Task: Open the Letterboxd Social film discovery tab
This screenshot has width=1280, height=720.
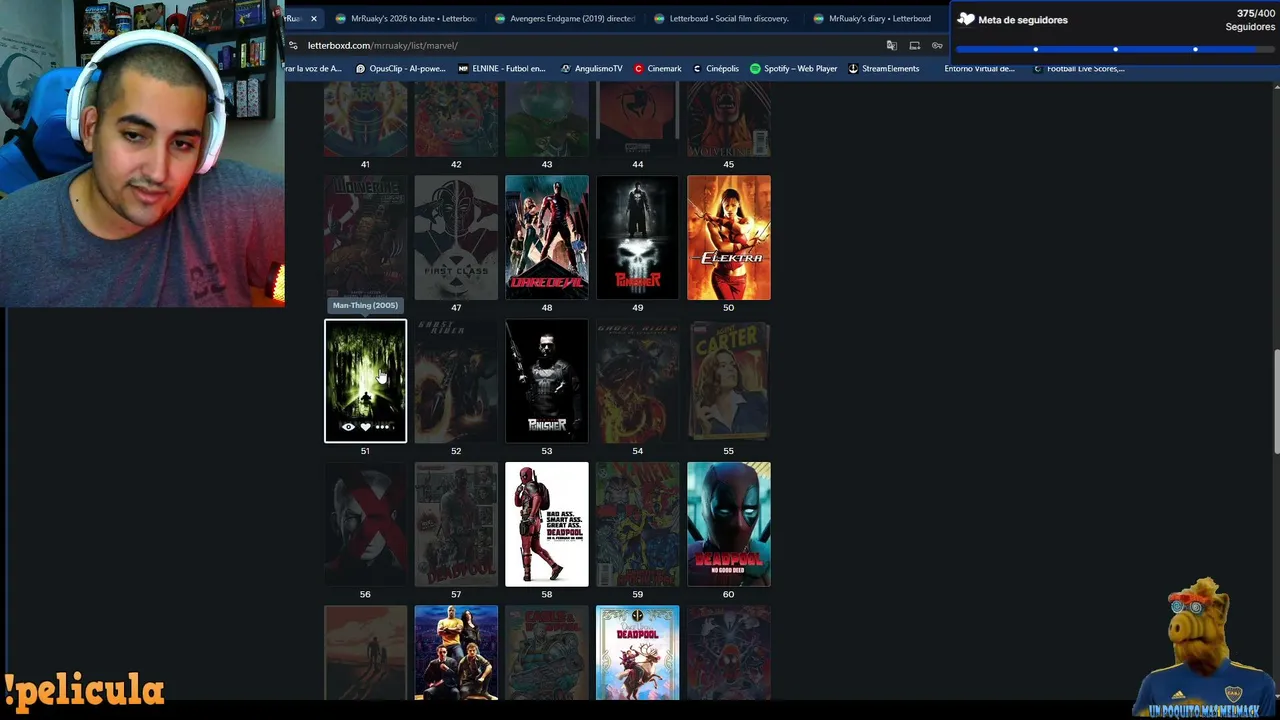Action: tap(724, 18)
